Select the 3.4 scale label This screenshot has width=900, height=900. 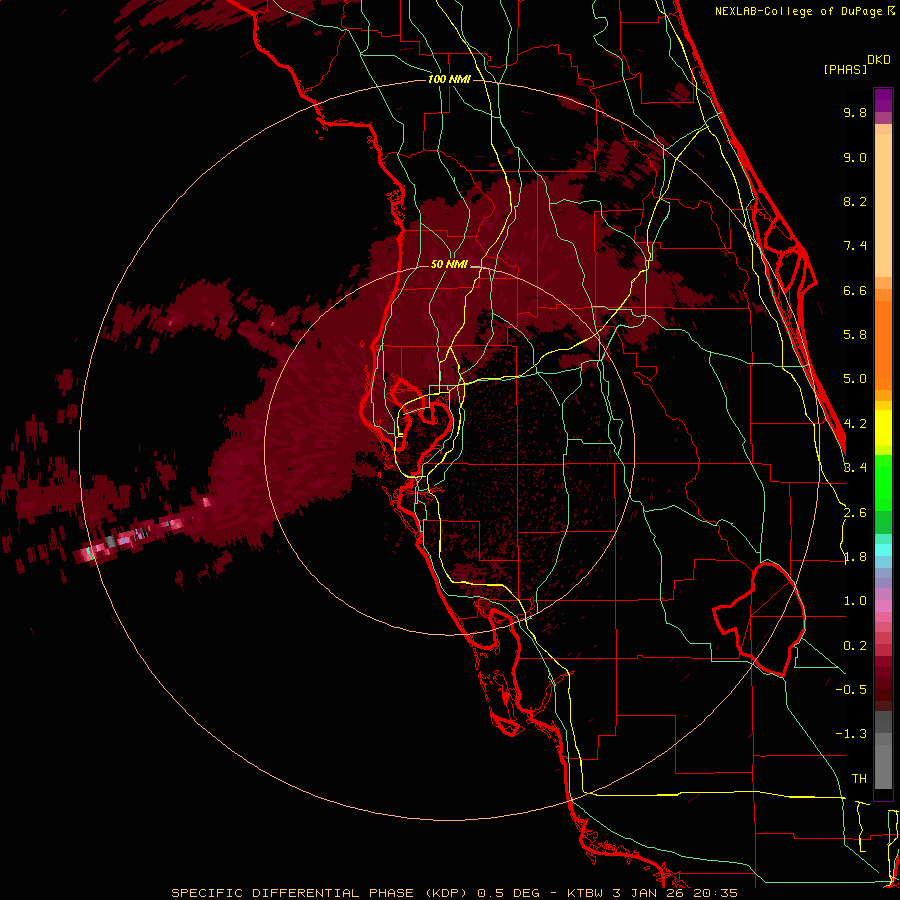pyautogui.click(x=855, y=468)
